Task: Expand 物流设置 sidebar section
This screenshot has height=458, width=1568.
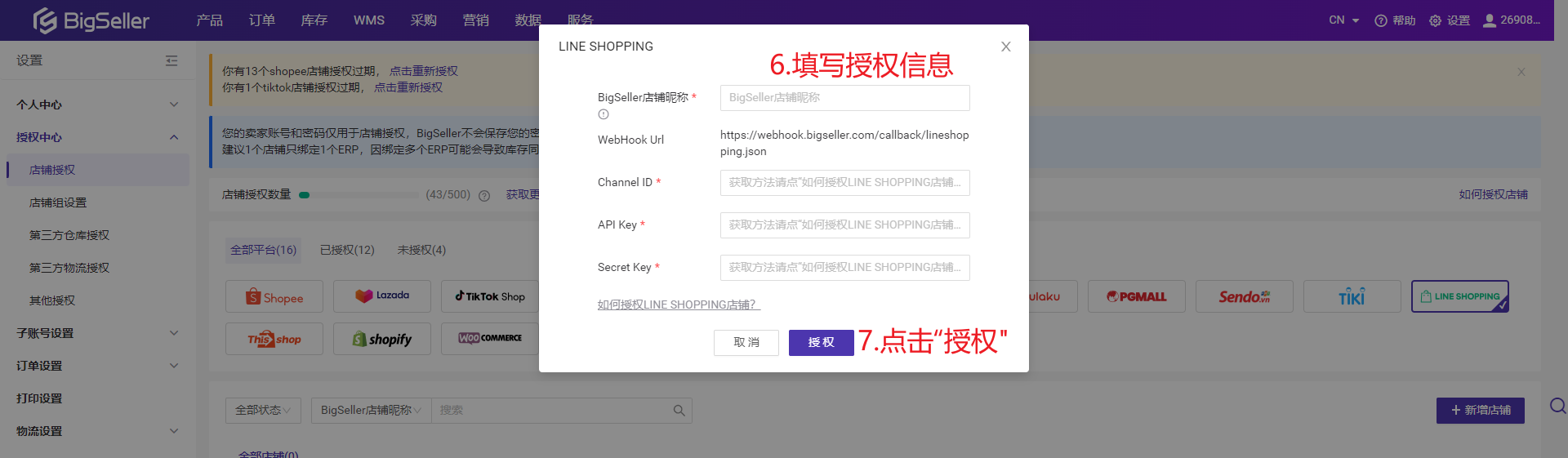Action: tap(173, 431)
